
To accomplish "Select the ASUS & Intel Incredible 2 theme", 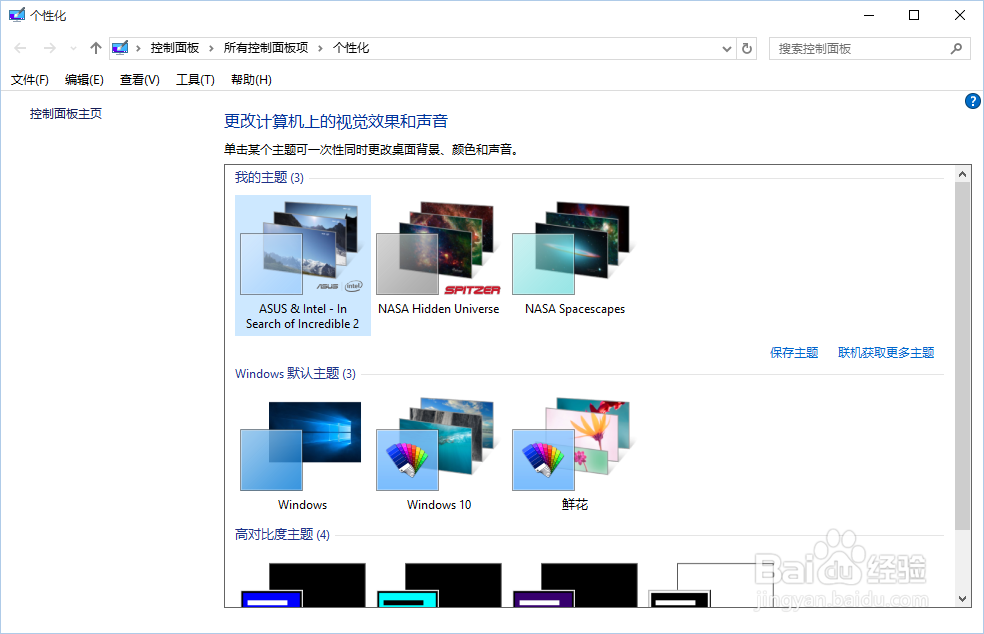I will point(302,265).
